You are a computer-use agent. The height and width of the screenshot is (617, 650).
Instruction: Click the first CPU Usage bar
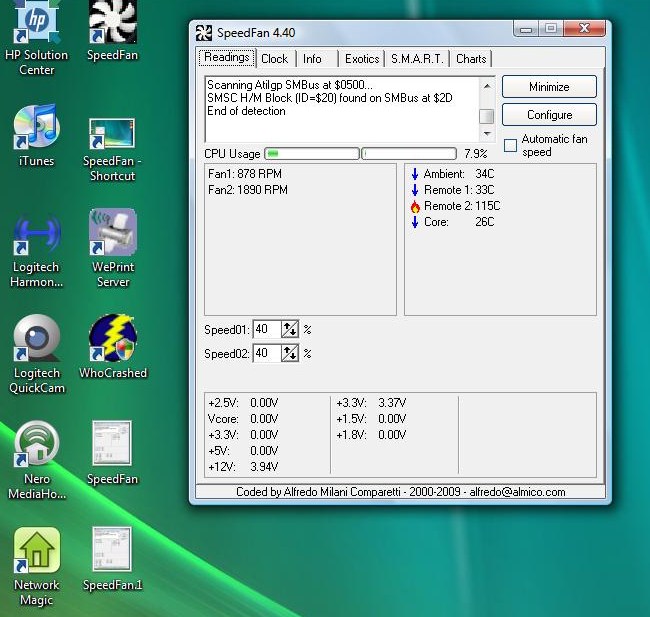pyautogui.click(x=312, y=154)
